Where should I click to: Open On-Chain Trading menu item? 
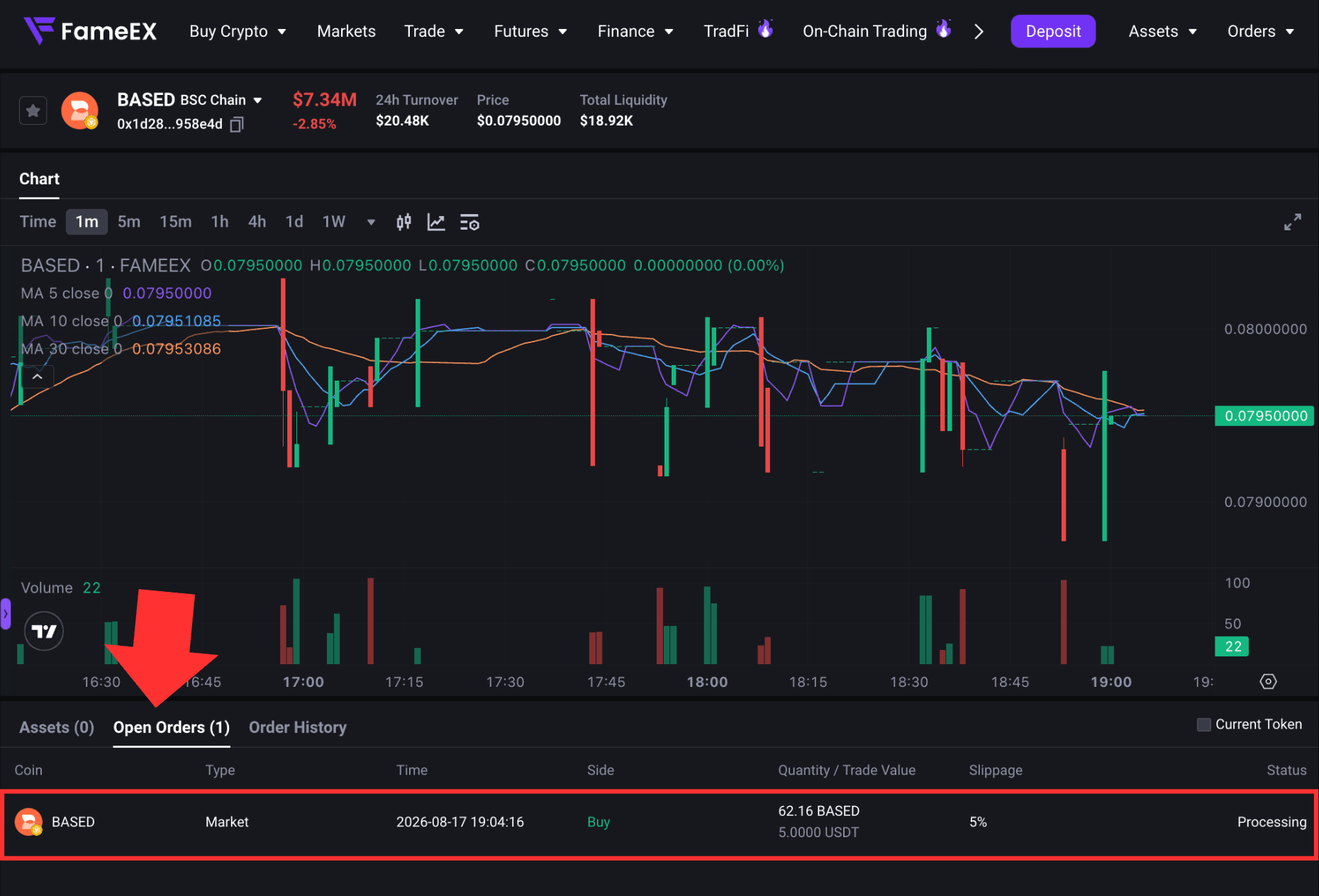coord(876,30)
